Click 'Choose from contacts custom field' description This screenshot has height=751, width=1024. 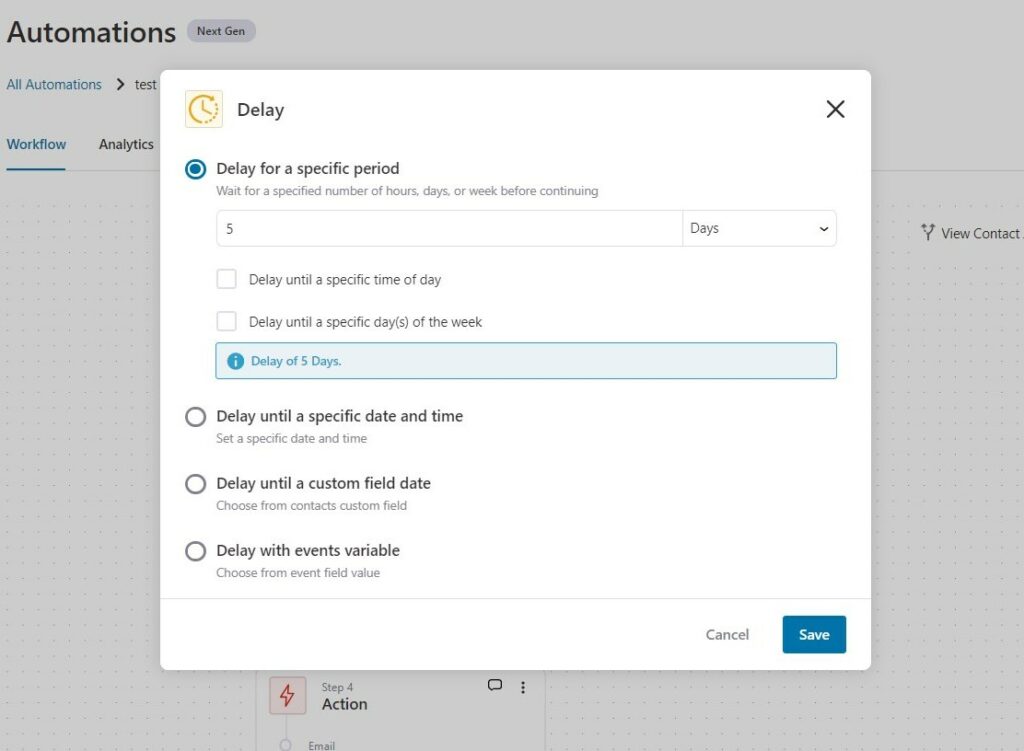pos(312,505)
